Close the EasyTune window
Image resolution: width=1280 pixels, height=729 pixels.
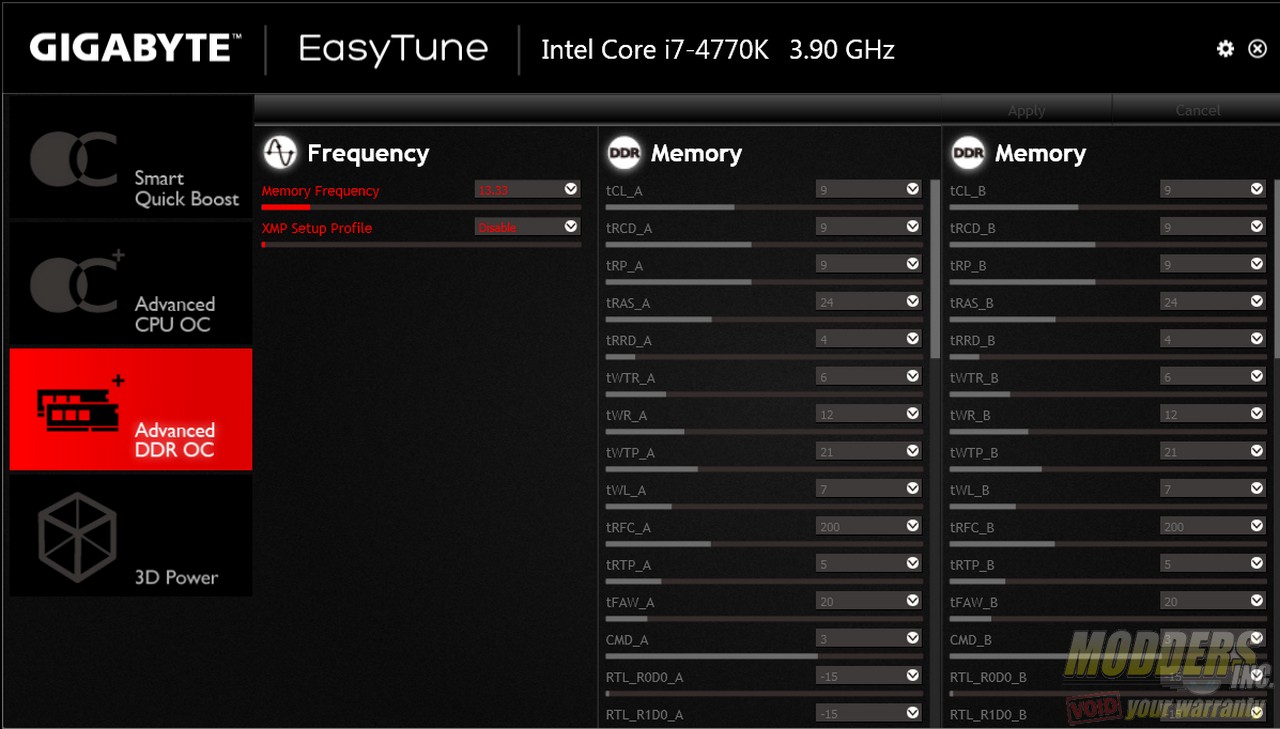(1257, 48)
